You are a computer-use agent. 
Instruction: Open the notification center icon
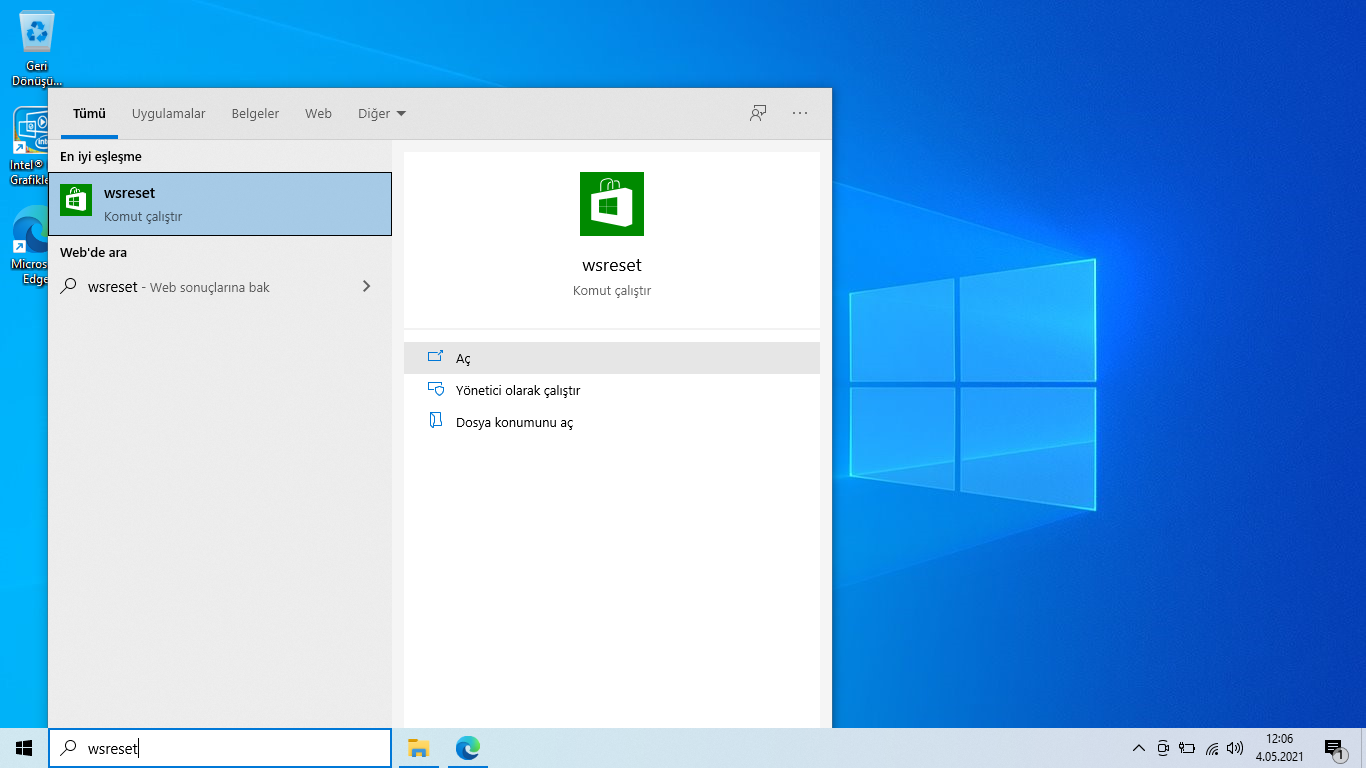(x=1333, y=748)
